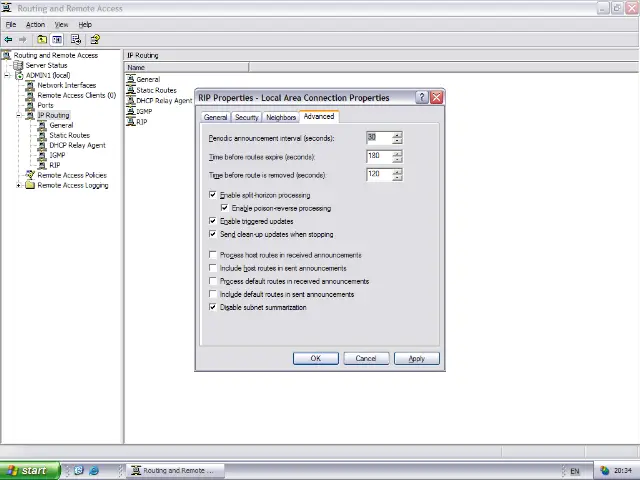Collapse the ADMIN1 (local) tree node
The image size is (640, 480).
tap(7, 76)
